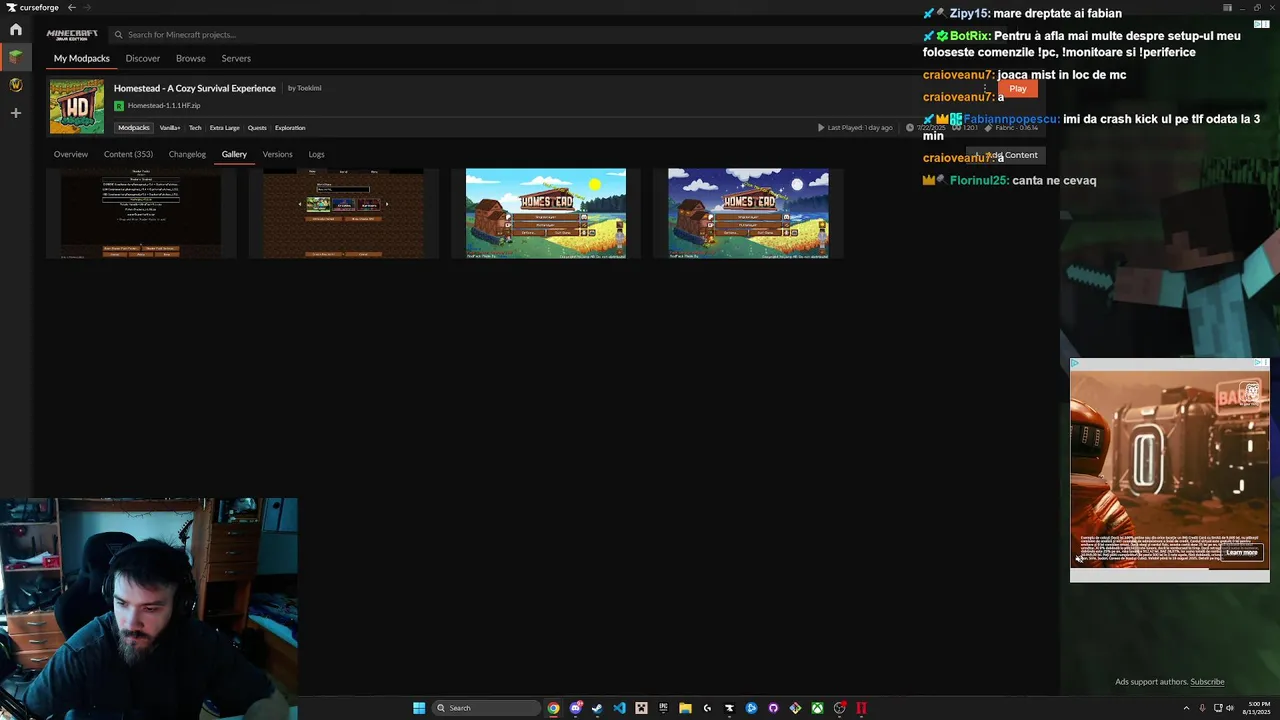Add a new game with plus icon
The height and width of the screenshot is (720, 1280).
coord(16,113)
